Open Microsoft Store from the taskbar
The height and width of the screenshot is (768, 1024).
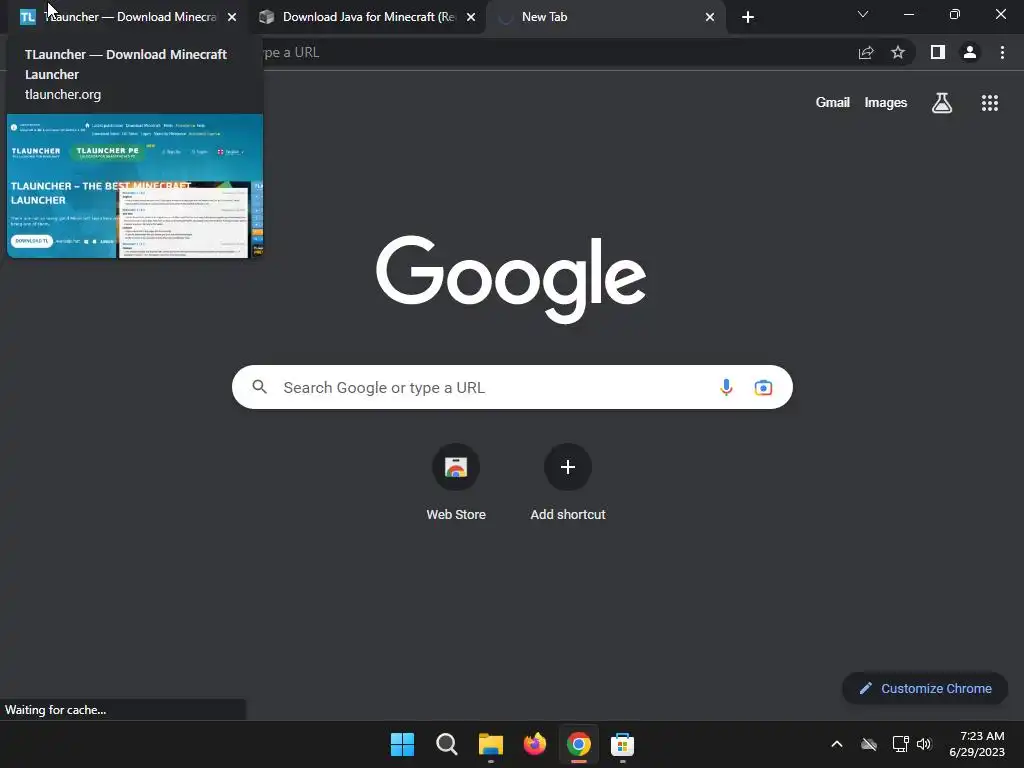pos(622,744)
